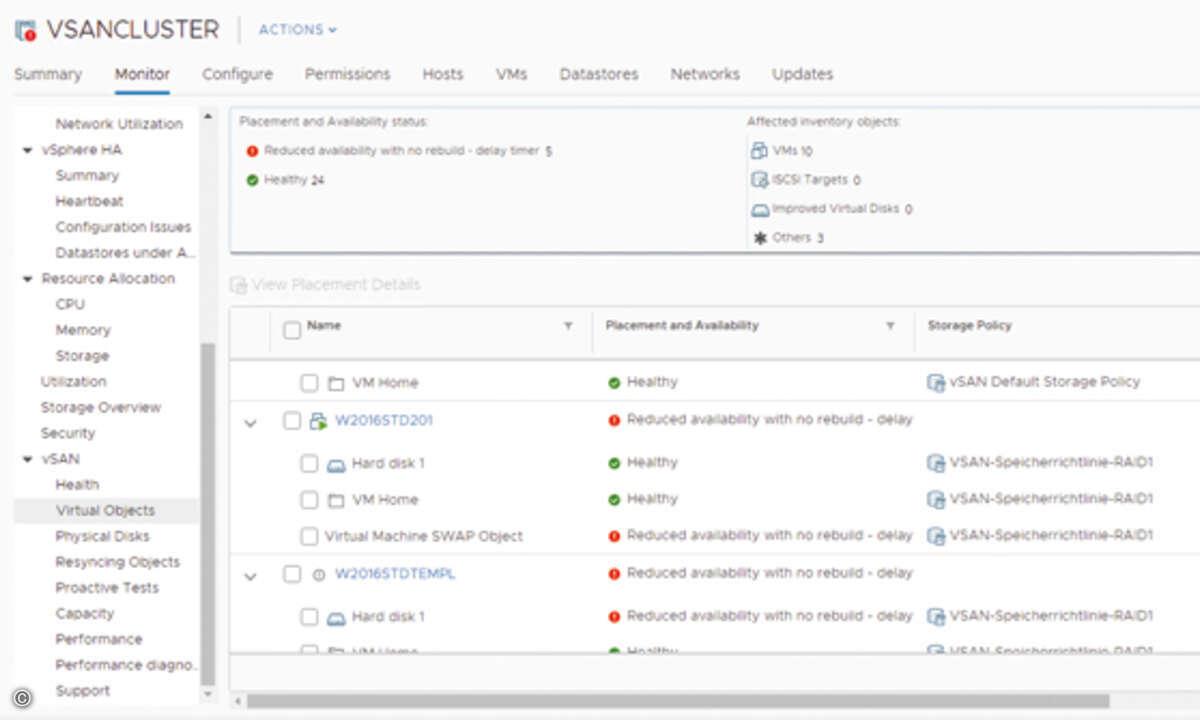Check Hard disk 1 under W2016STD201

click(x=310, y=464)
